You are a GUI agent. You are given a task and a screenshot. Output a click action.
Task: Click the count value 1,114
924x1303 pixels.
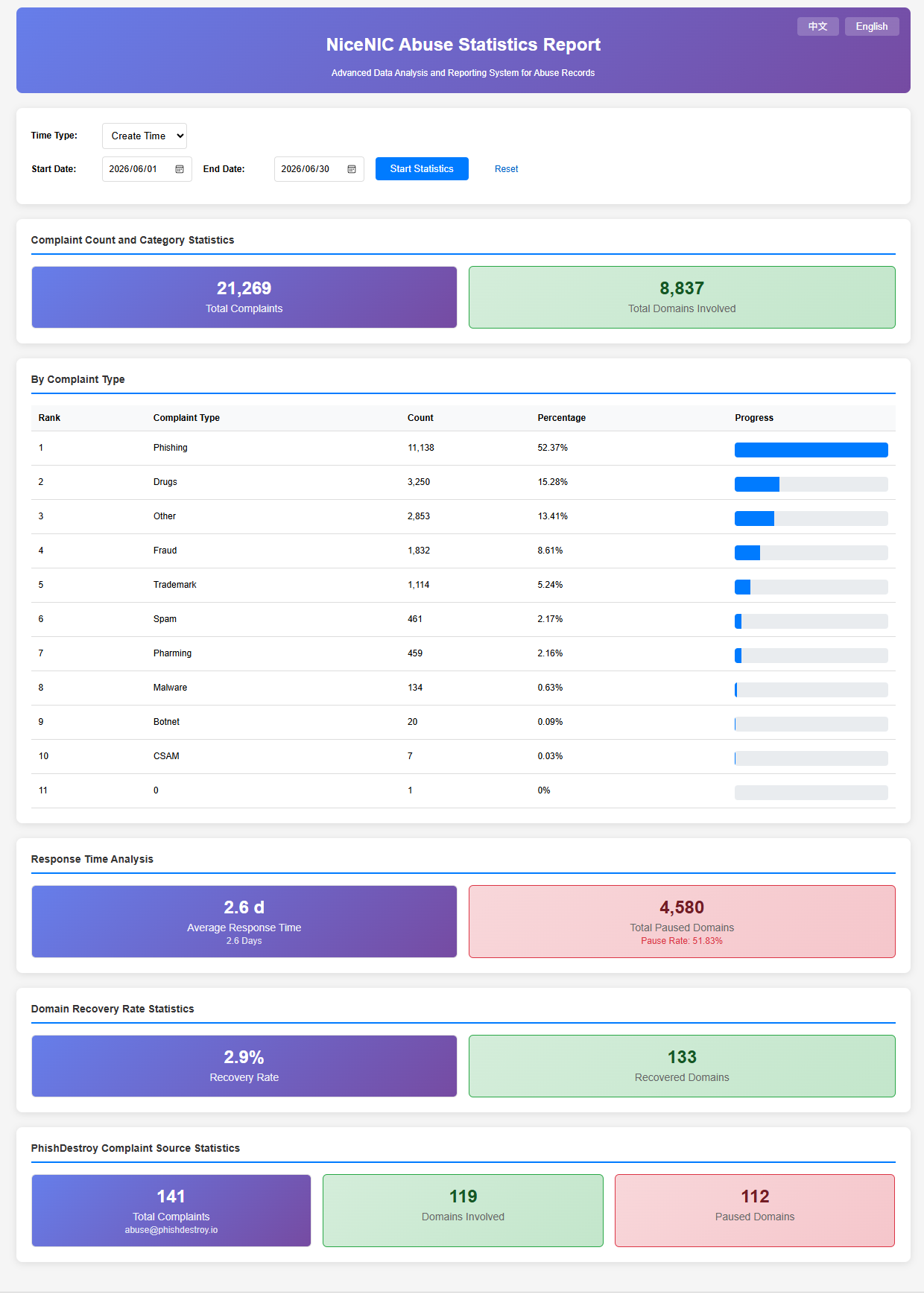point(419,585)
